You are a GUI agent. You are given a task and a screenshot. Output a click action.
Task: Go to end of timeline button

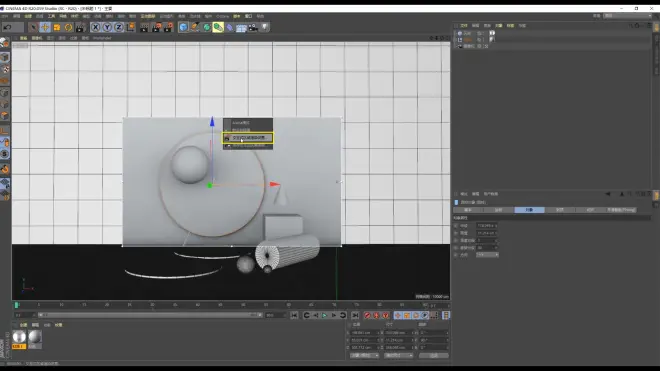tap(355, 315)
